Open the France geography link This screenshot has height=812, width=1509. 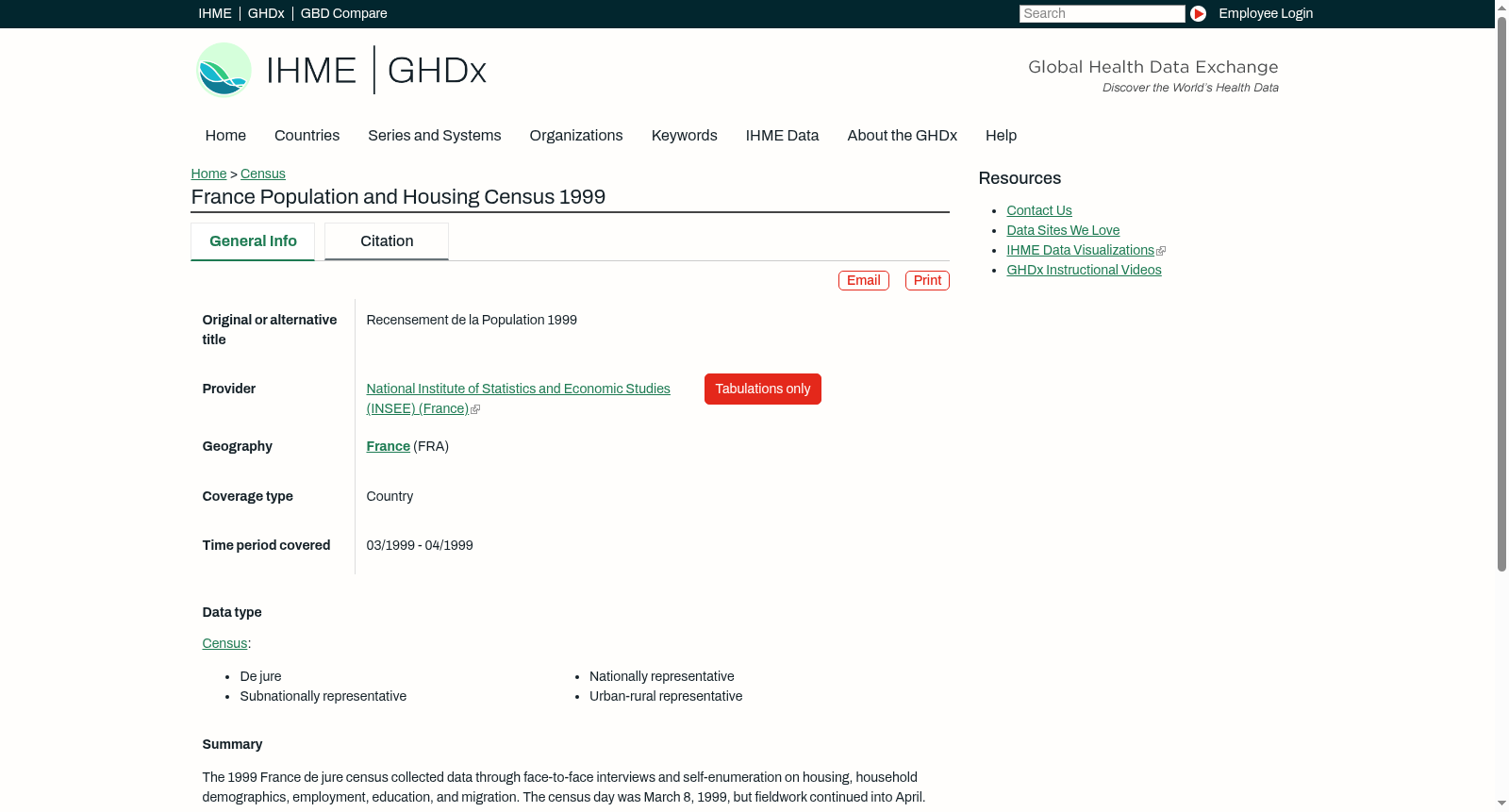point(389,446)
